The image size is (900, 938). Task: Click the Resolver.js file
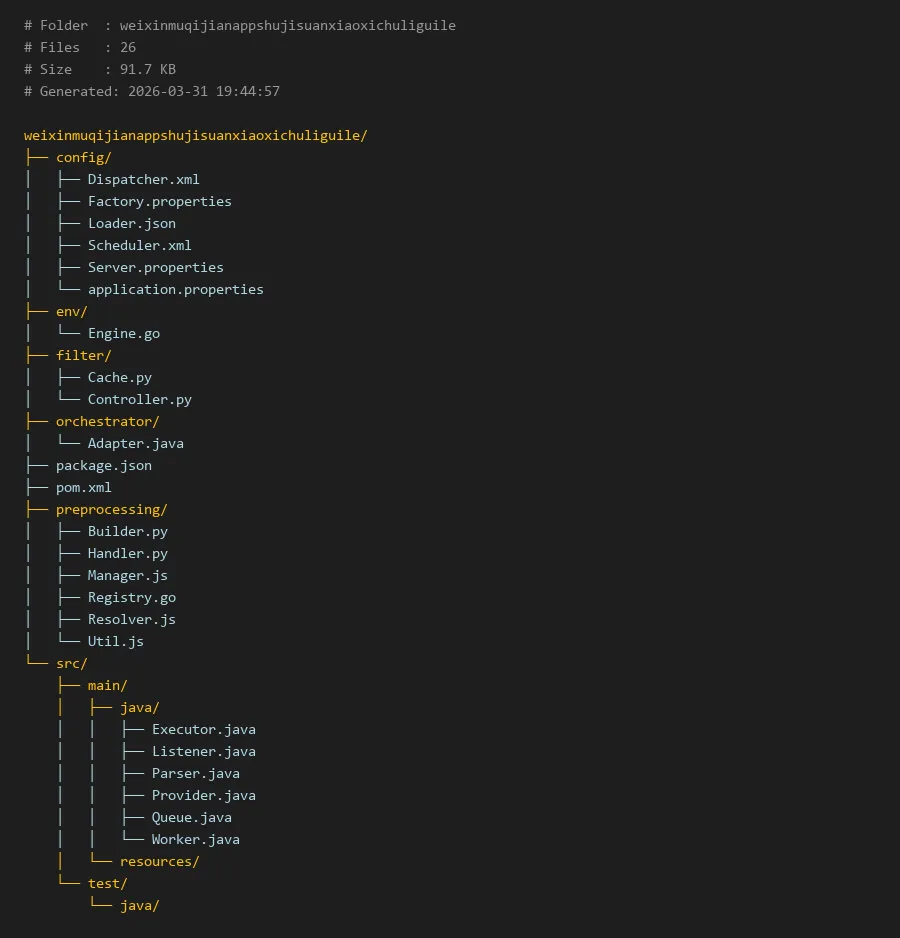[131, 619]
